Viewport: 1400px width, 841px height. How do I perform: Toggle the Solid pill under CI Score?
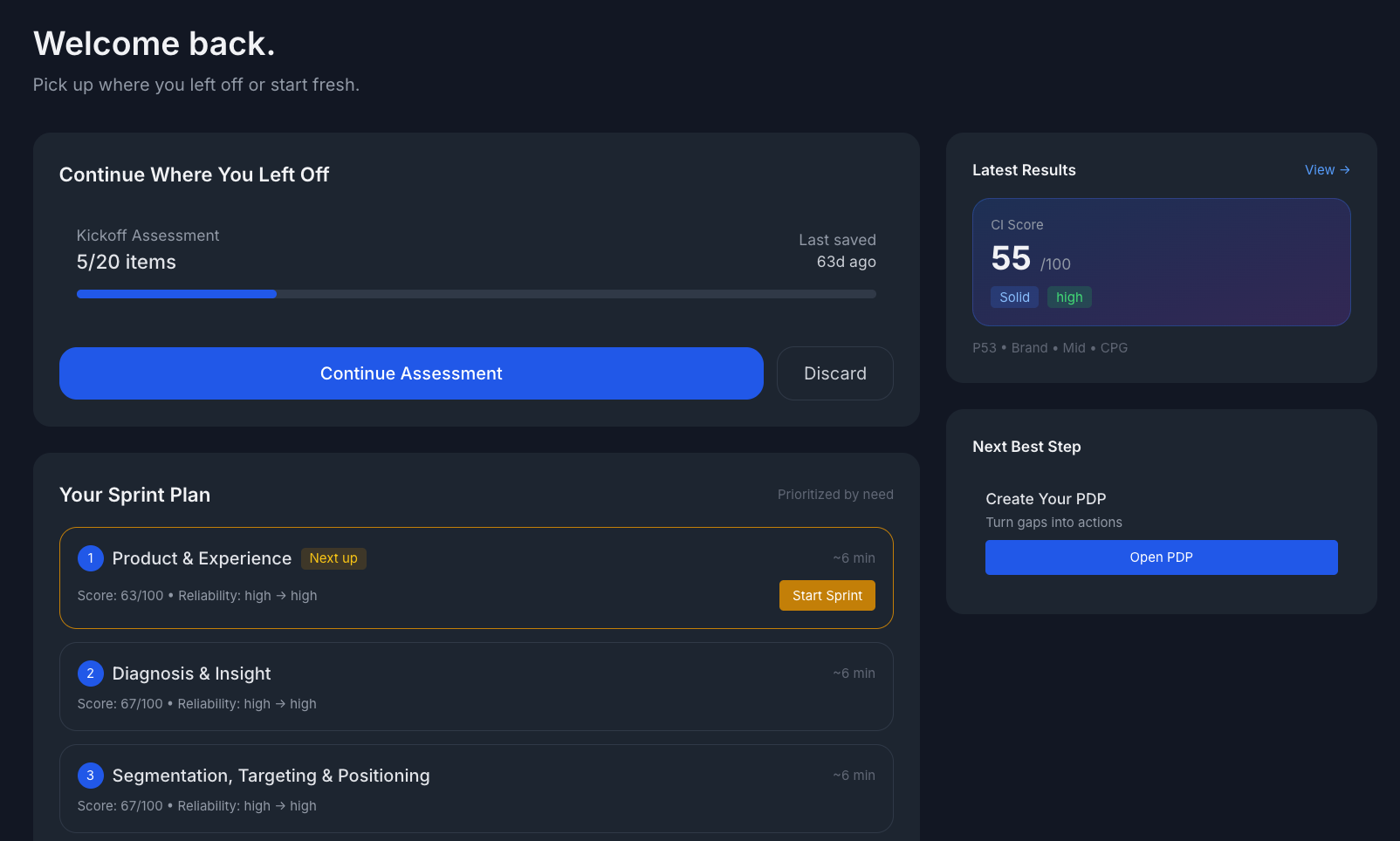tap(1014, 297)
